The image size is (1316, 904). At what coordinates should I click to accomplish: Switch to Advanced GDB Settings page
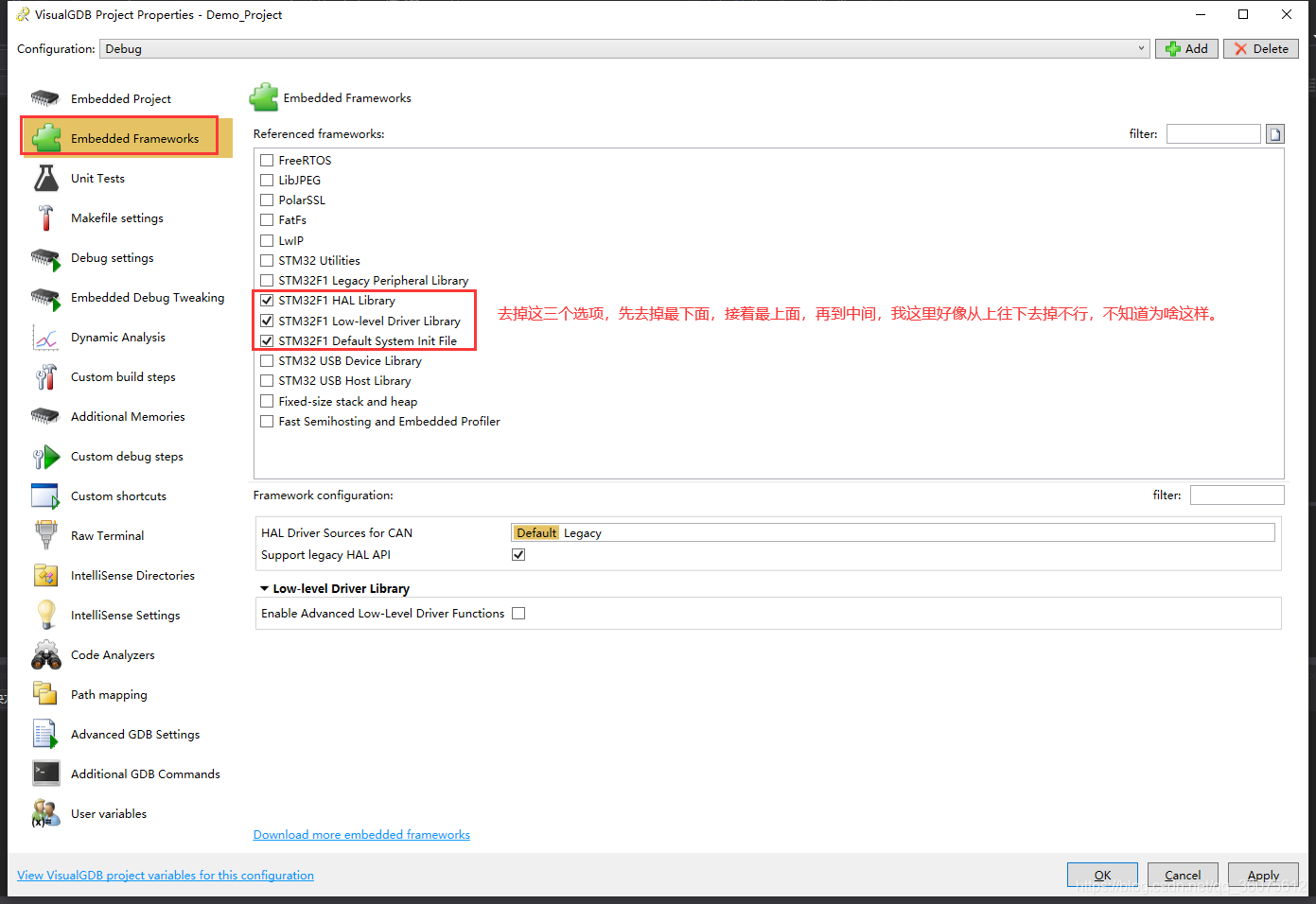(135, 735)
